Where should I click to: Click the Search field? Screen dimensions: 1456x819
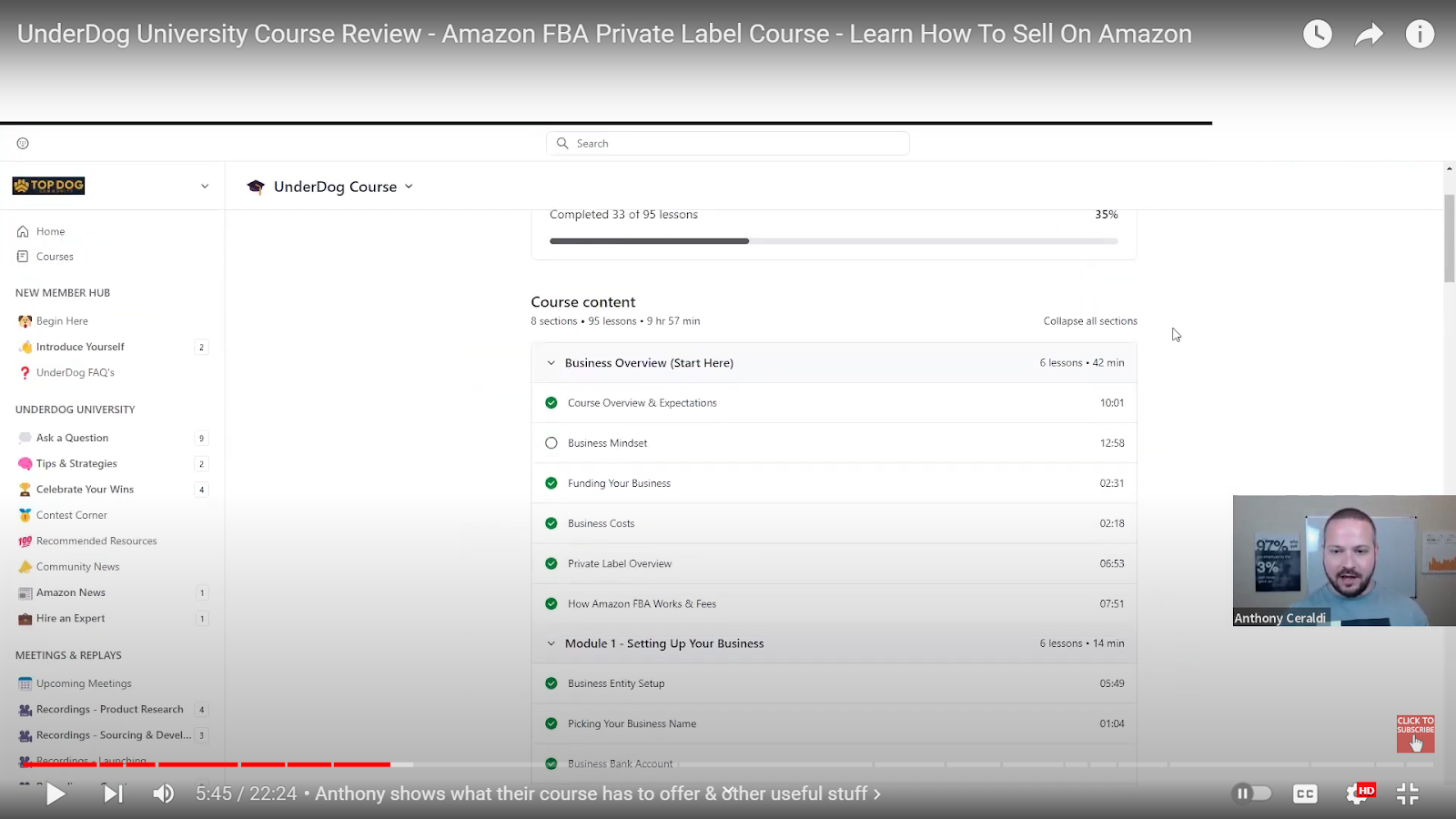coord(728,144)
